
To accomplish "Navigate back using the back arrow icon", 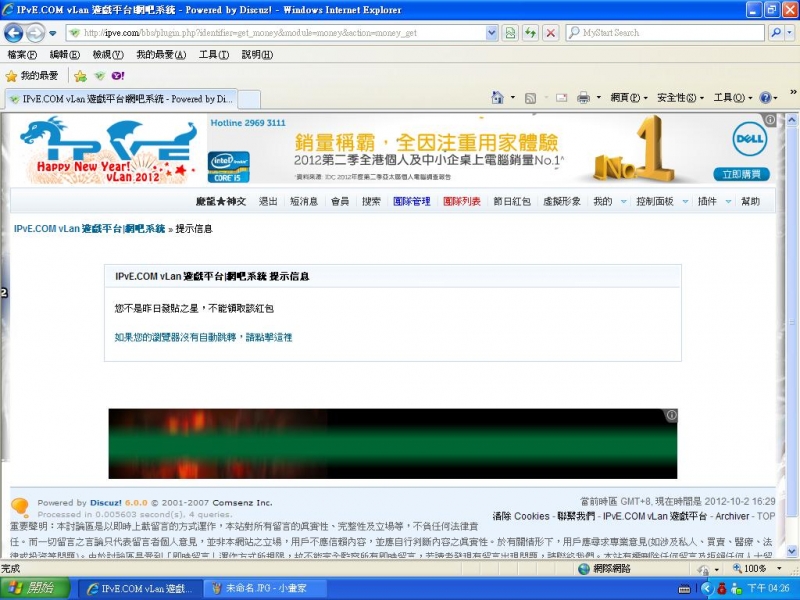I will click(13, 33).
